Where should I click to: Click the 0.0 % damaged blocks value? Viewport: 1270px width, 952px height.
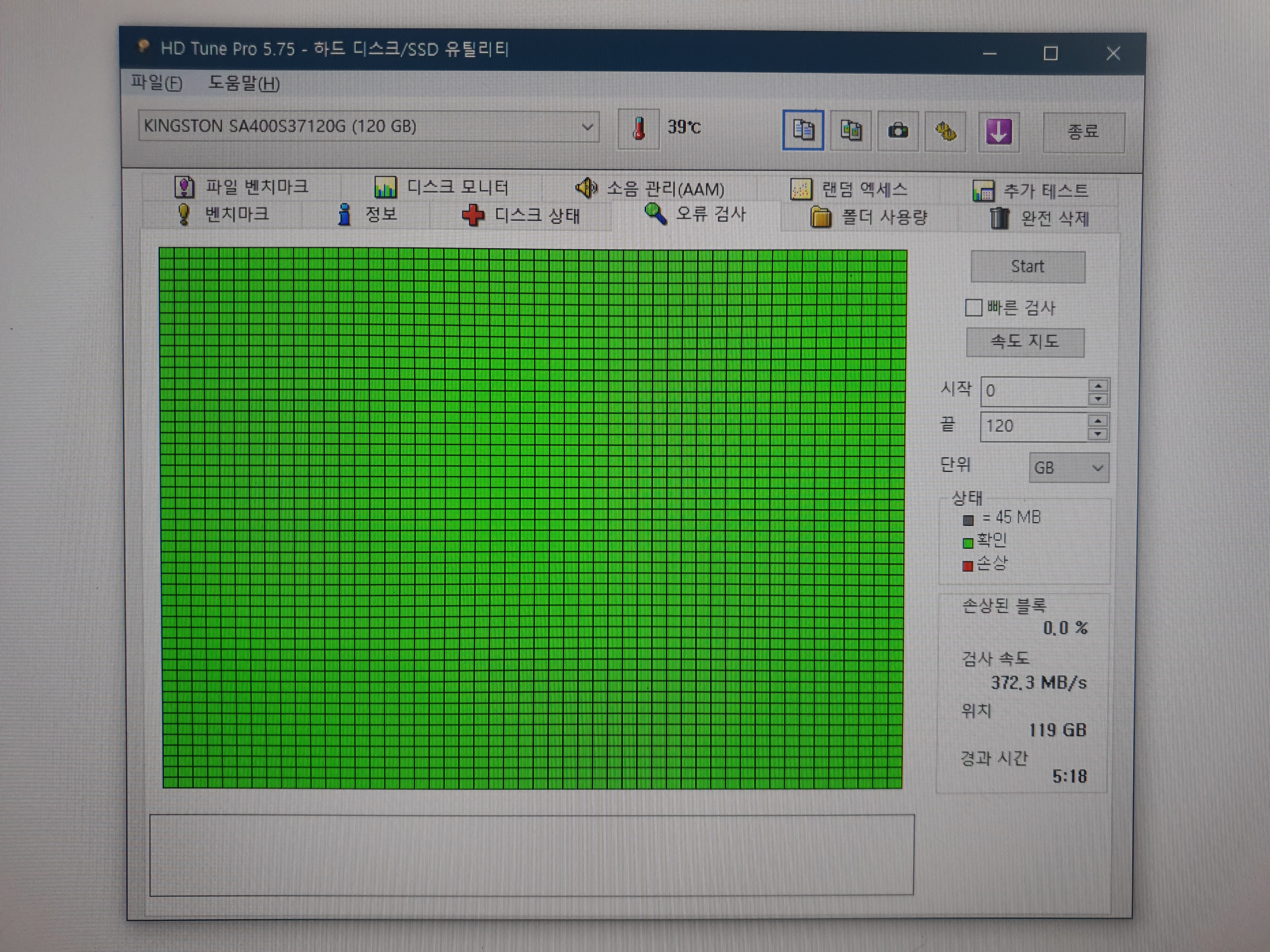point(1066,628)
